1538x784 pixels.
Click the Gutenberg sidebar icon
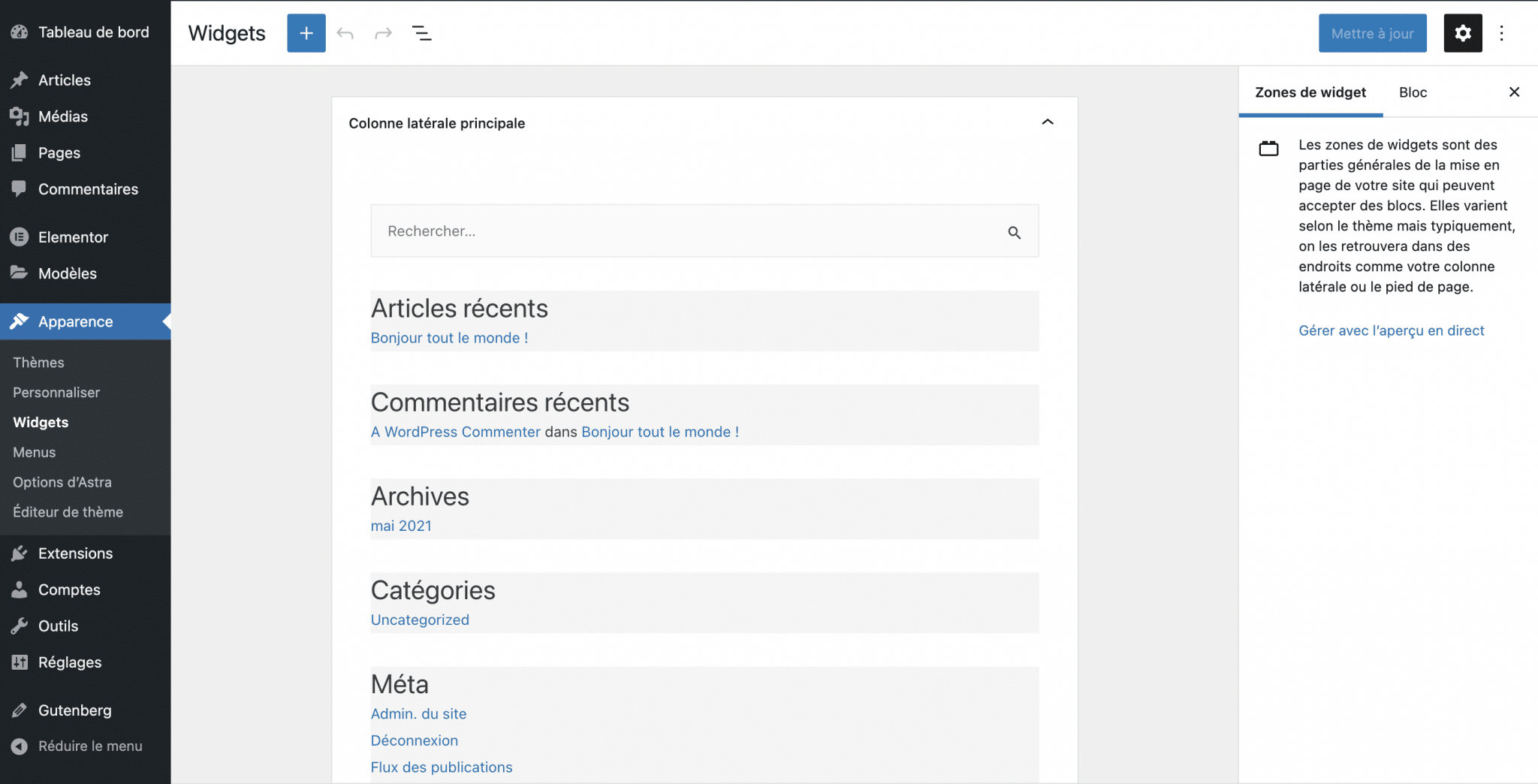pyautogui.click(x=19, y=710)
